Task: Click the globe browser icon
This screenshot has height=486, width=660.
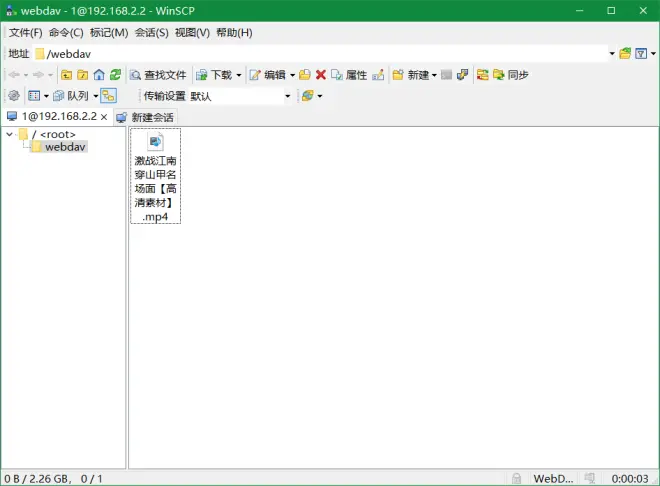Action: [308, 96]
